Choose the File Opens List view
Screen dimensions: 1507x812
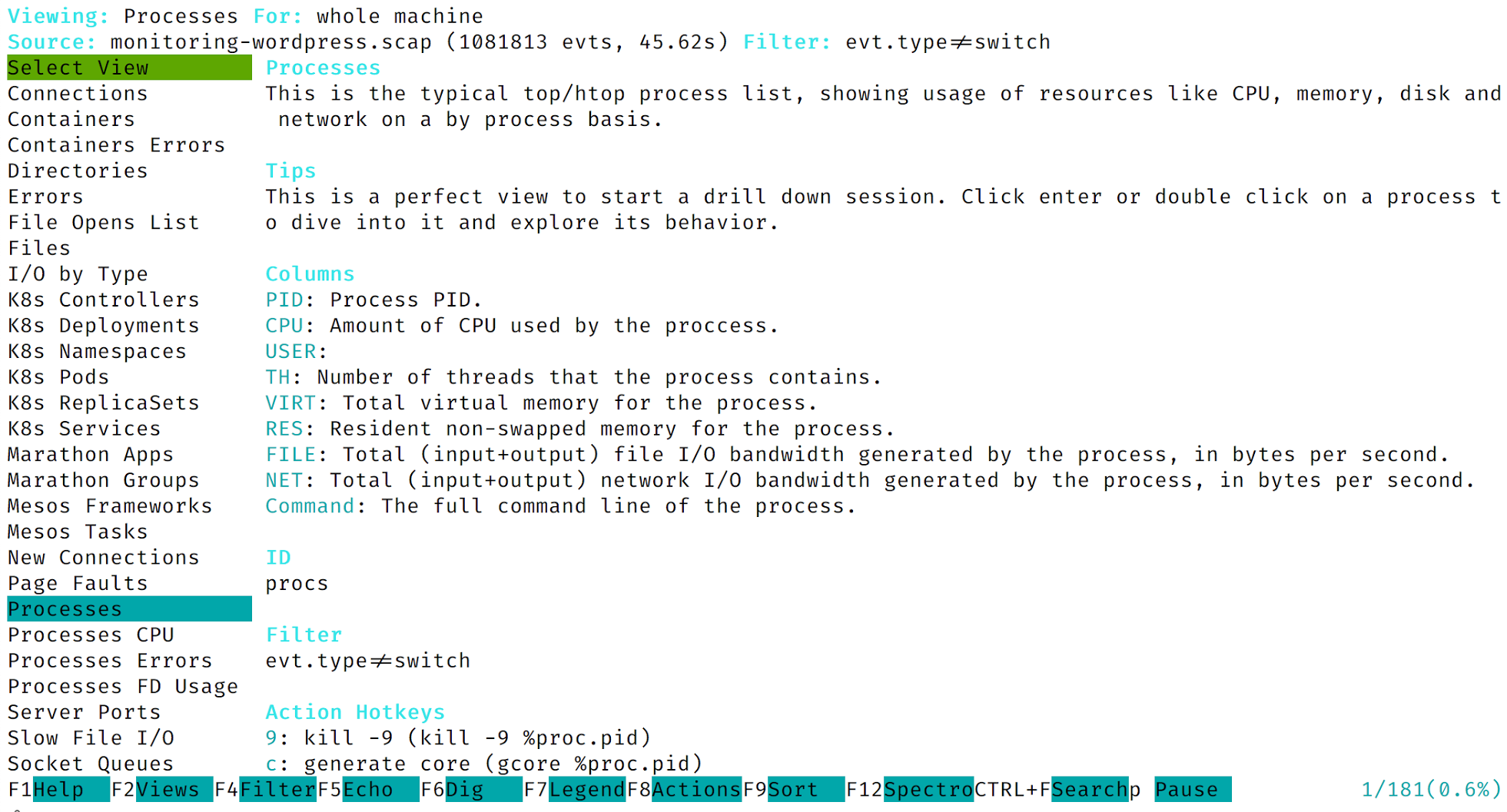tap(103, 223)
